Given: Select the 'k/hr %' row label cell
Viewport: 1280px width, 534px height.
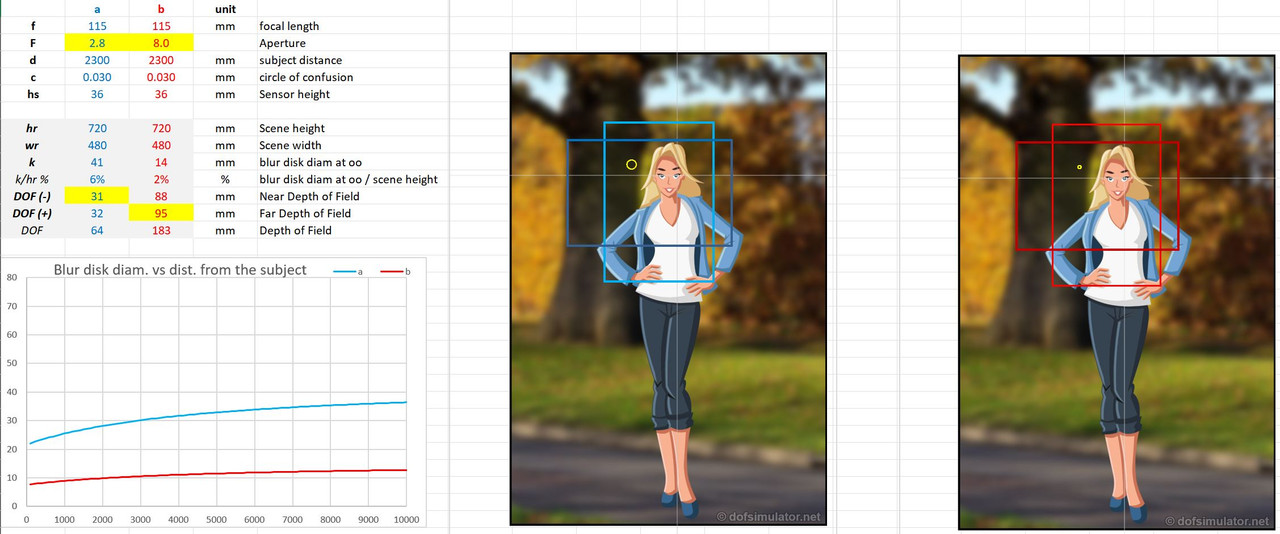Looking at the screenshot, I should [32, 180].
